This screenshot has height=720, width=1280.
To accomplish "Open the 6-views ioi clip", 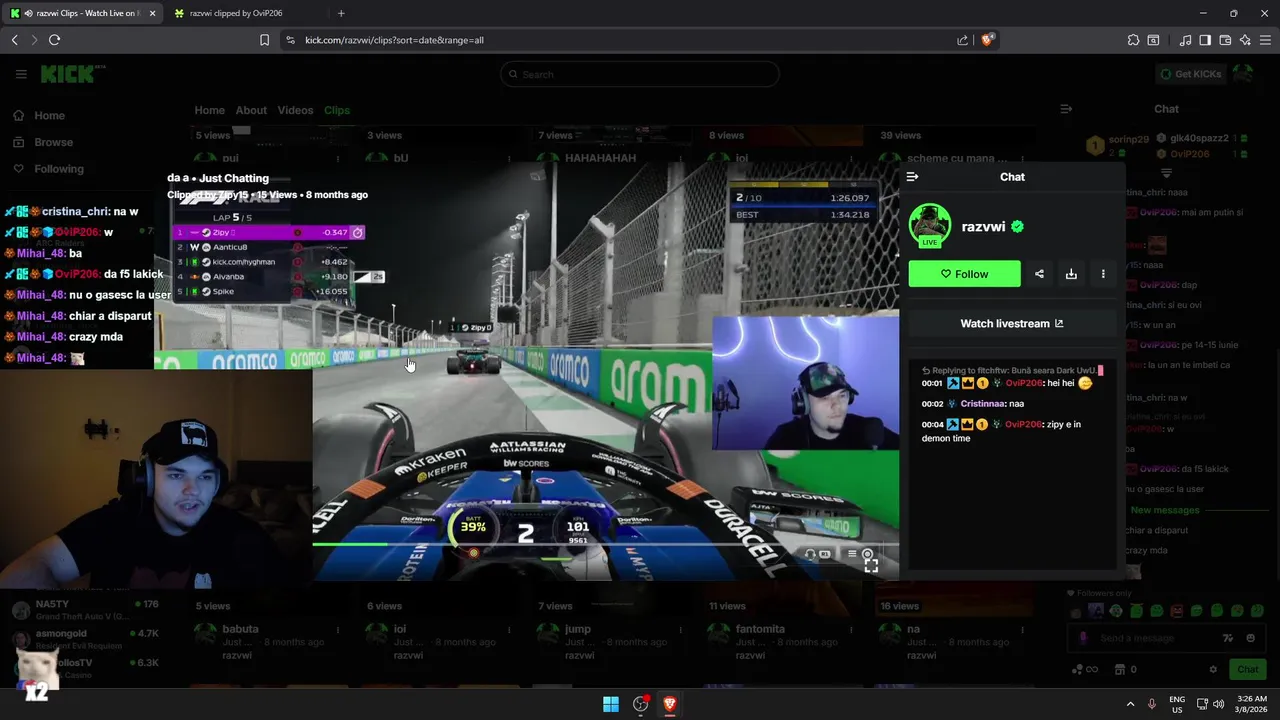I will pos(400,629).
